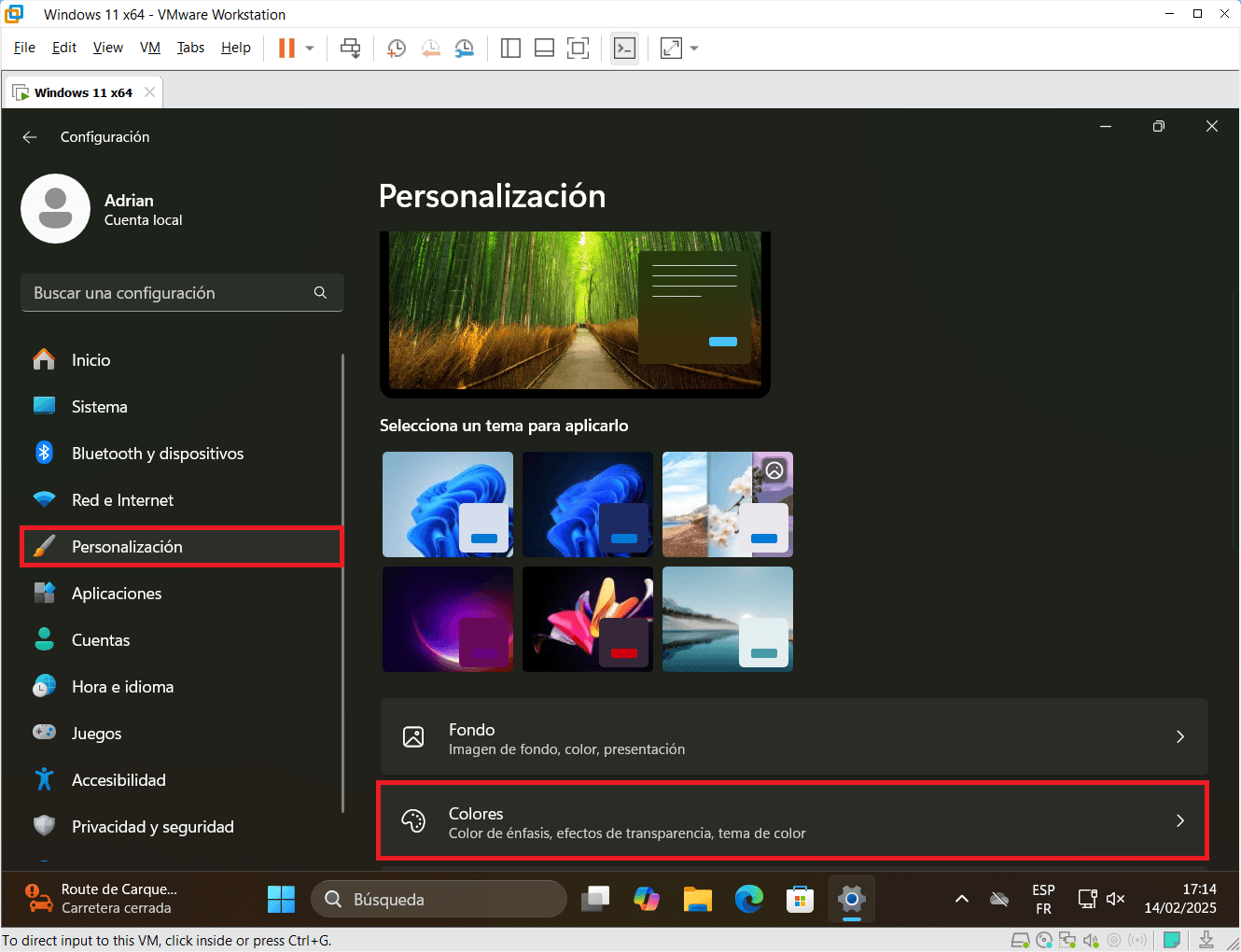The width and height of the screenshot is (1241, 952).
Task: Switch input language ESP FR
Action: point(1043,900)
